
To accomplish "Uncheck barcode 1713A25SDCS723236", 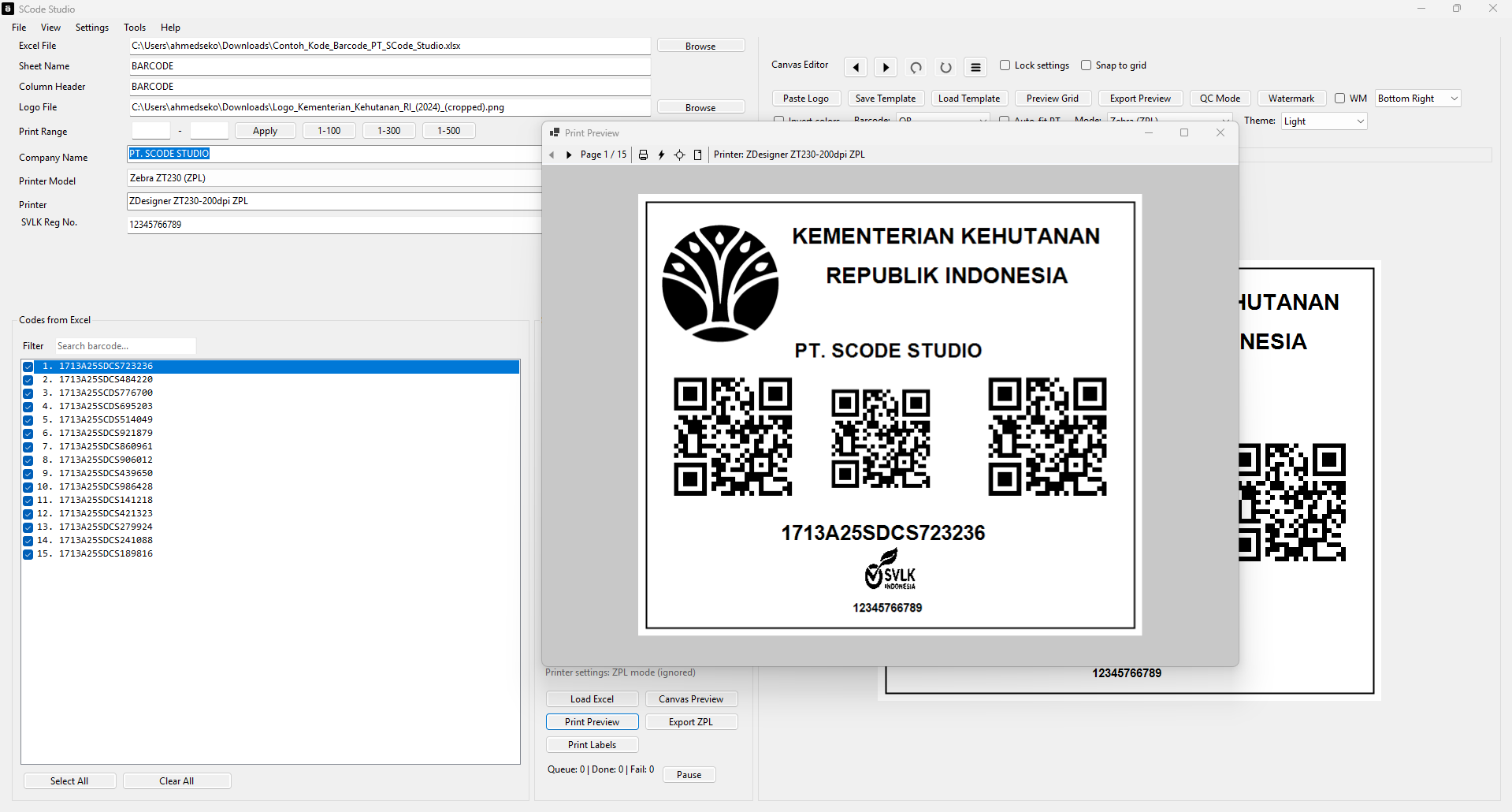I will [28, 367].
